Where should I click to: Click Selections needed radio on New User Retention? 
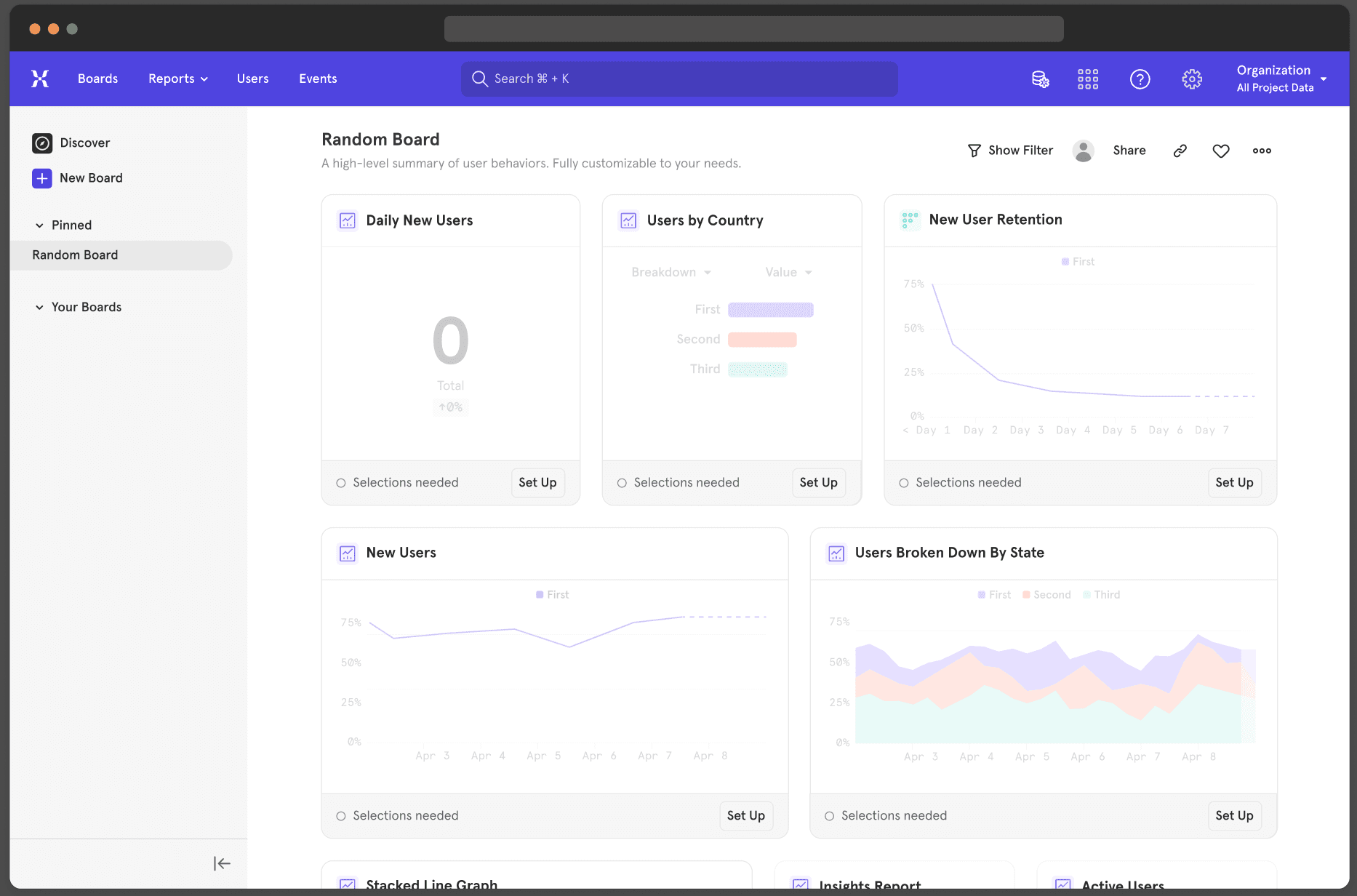[x=904, y=483]
